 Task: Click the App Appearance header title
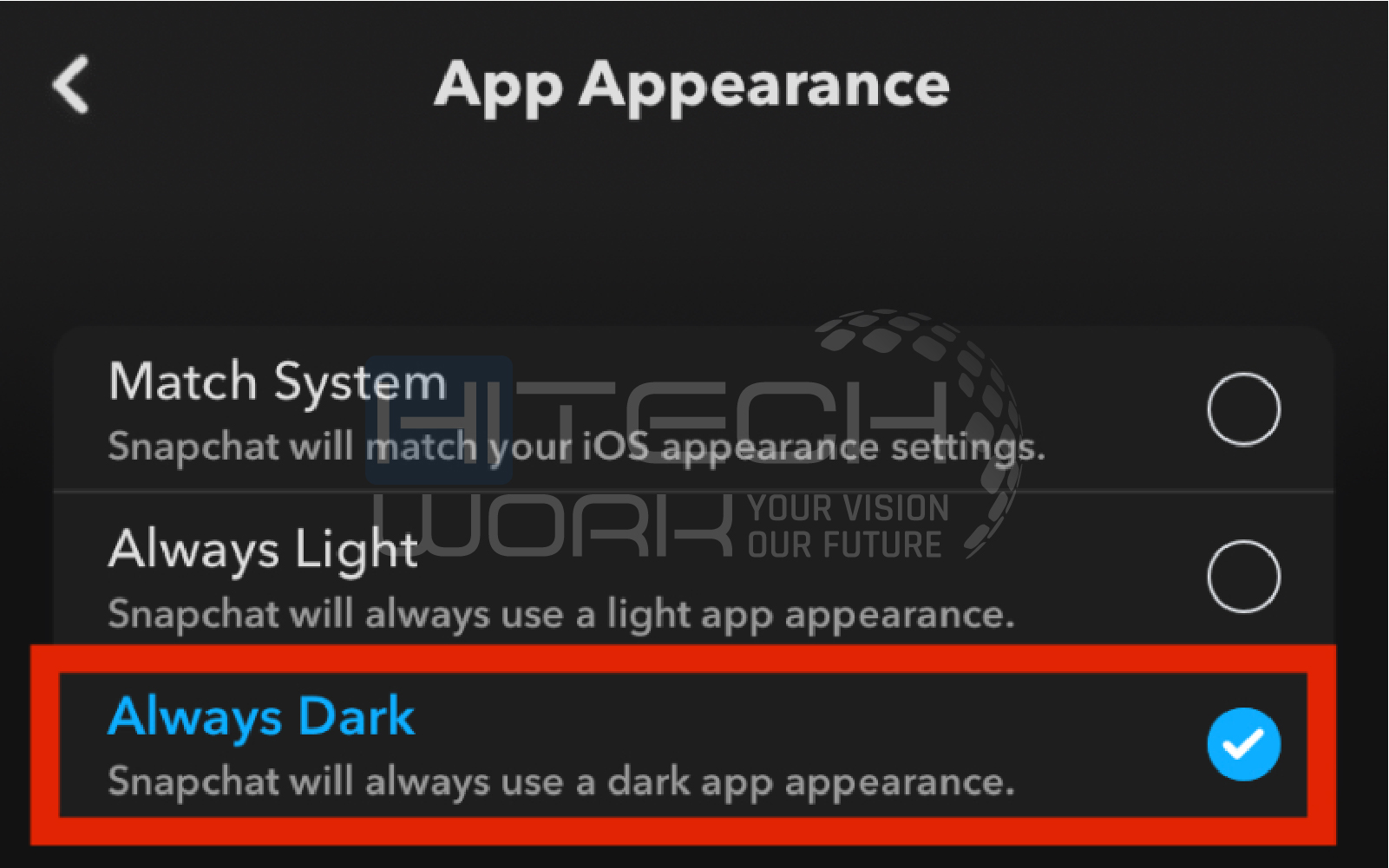click(x=692, y=87)
